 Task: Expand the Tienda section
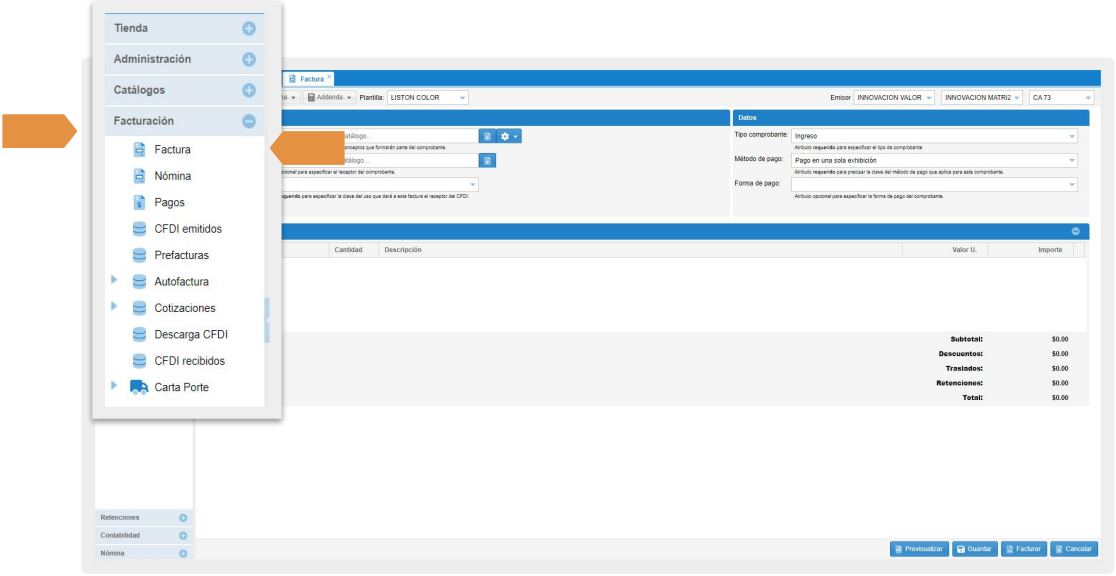(249, 29)
